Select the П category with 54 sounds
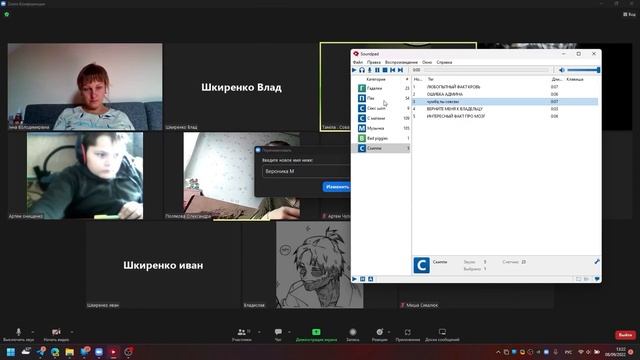 tap(381, 98)
